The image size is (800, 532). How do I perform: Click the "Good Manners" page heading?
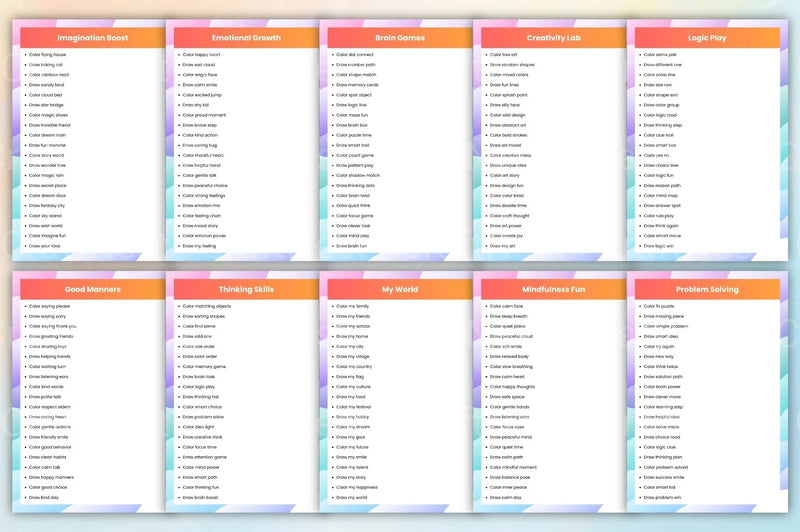point(92,289)
